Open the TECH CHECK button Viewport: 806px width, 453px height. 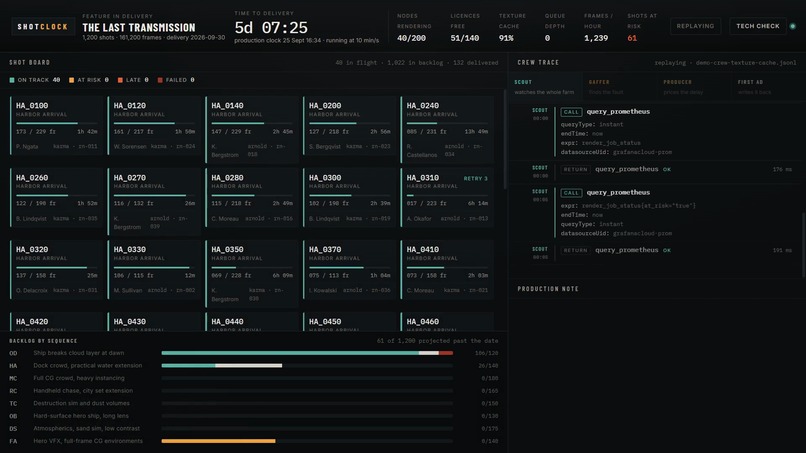click(x=758, y=26)
